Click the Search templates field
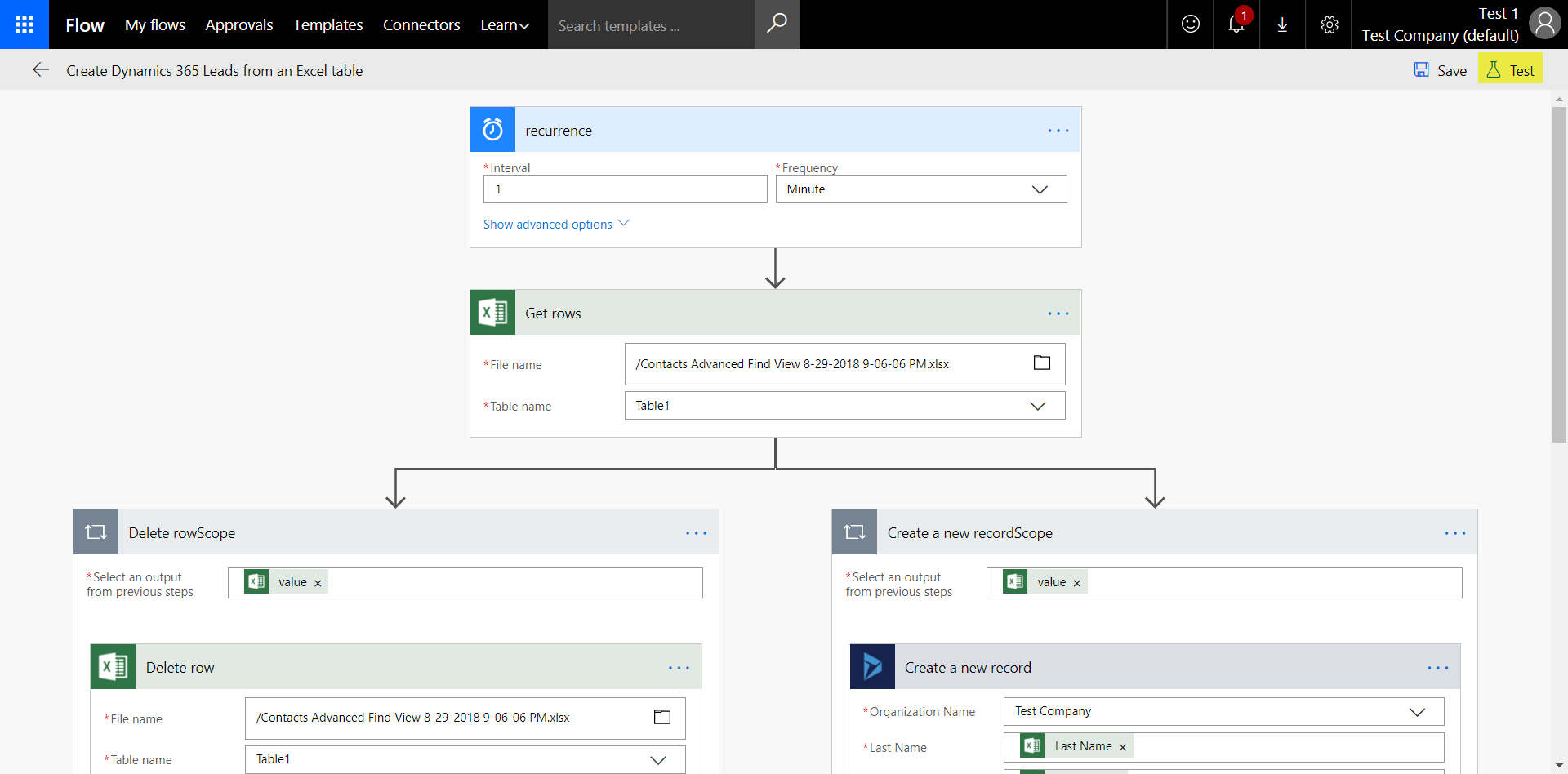 (651, 25)
